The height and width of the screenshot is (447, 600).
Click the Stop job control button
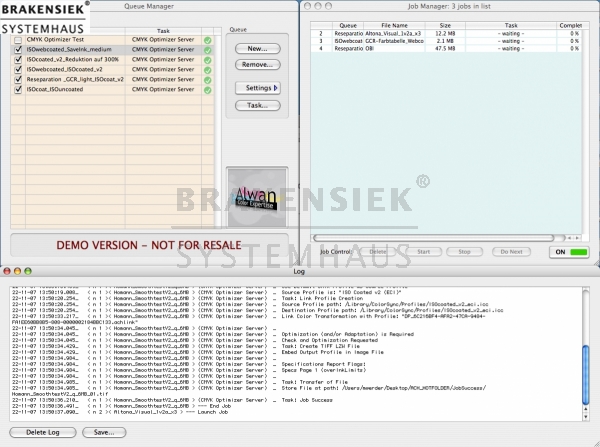pyautogui.click(x=464, y=252)
